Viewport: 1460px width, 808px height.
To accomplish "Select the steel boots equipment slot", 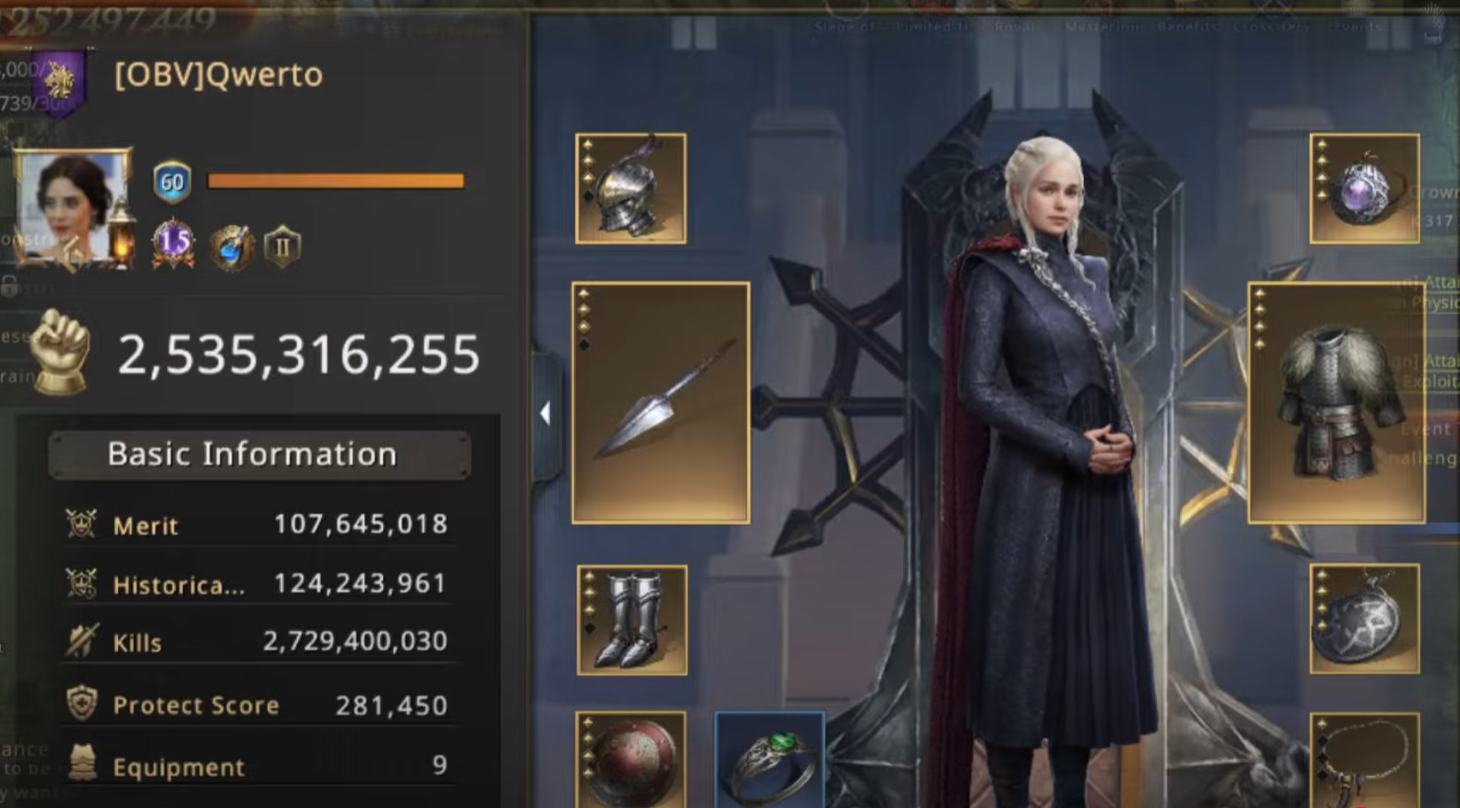I will tap(632, 619).
